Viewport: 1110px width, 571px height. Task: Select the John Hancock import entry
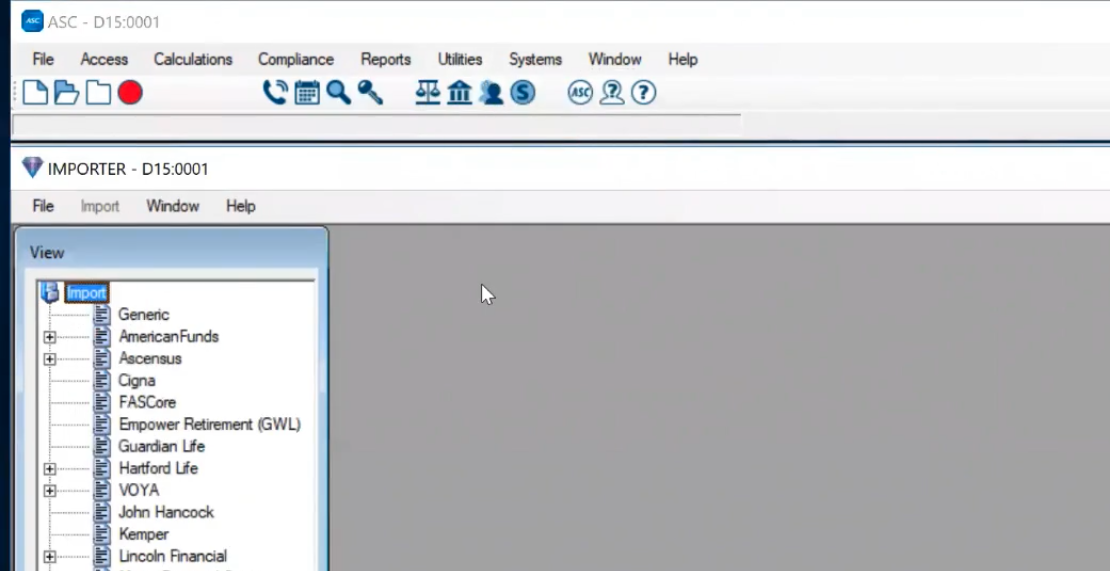166,512
